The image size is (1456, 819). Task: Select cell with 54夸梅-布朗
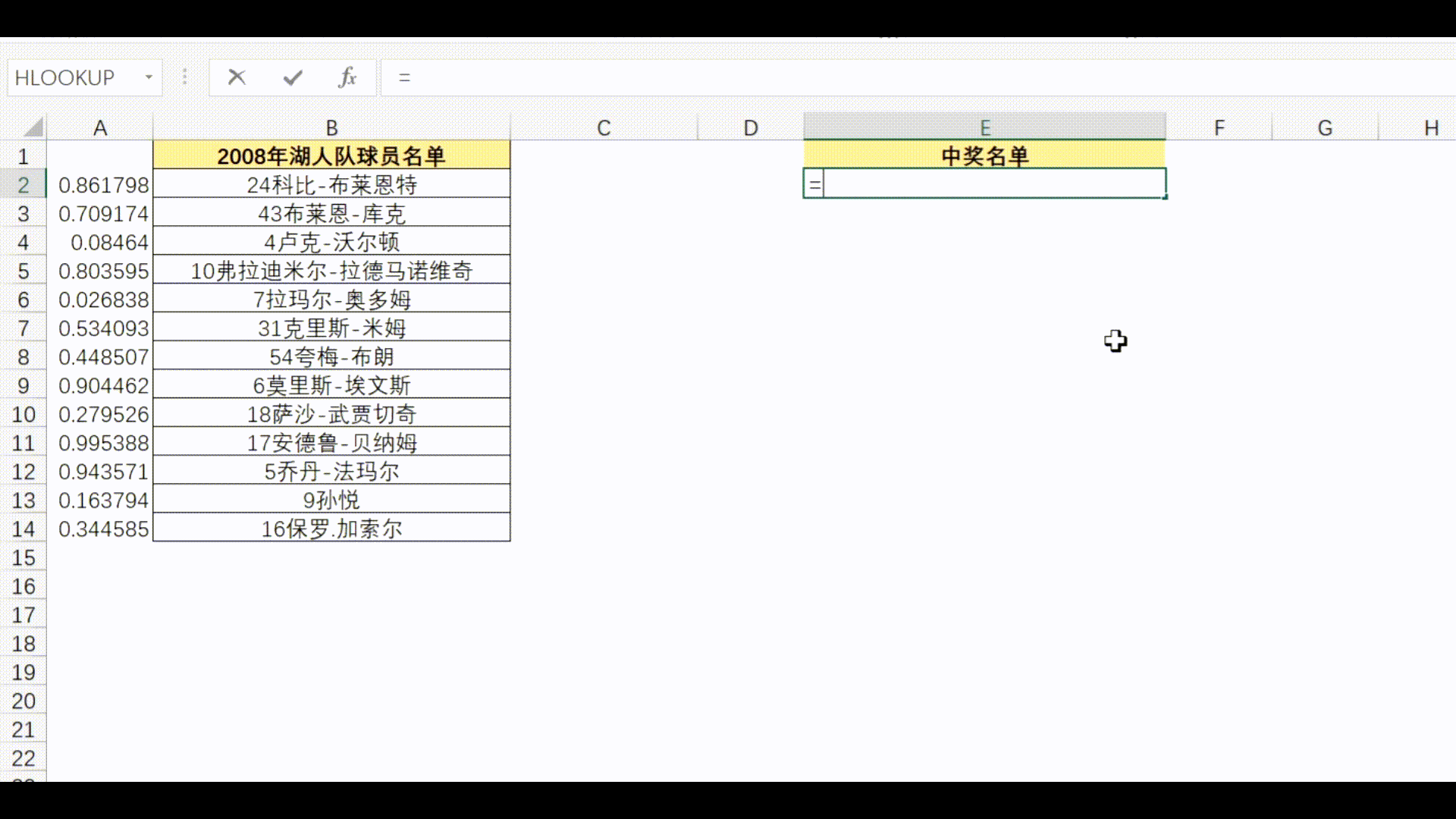coord(331,356)
